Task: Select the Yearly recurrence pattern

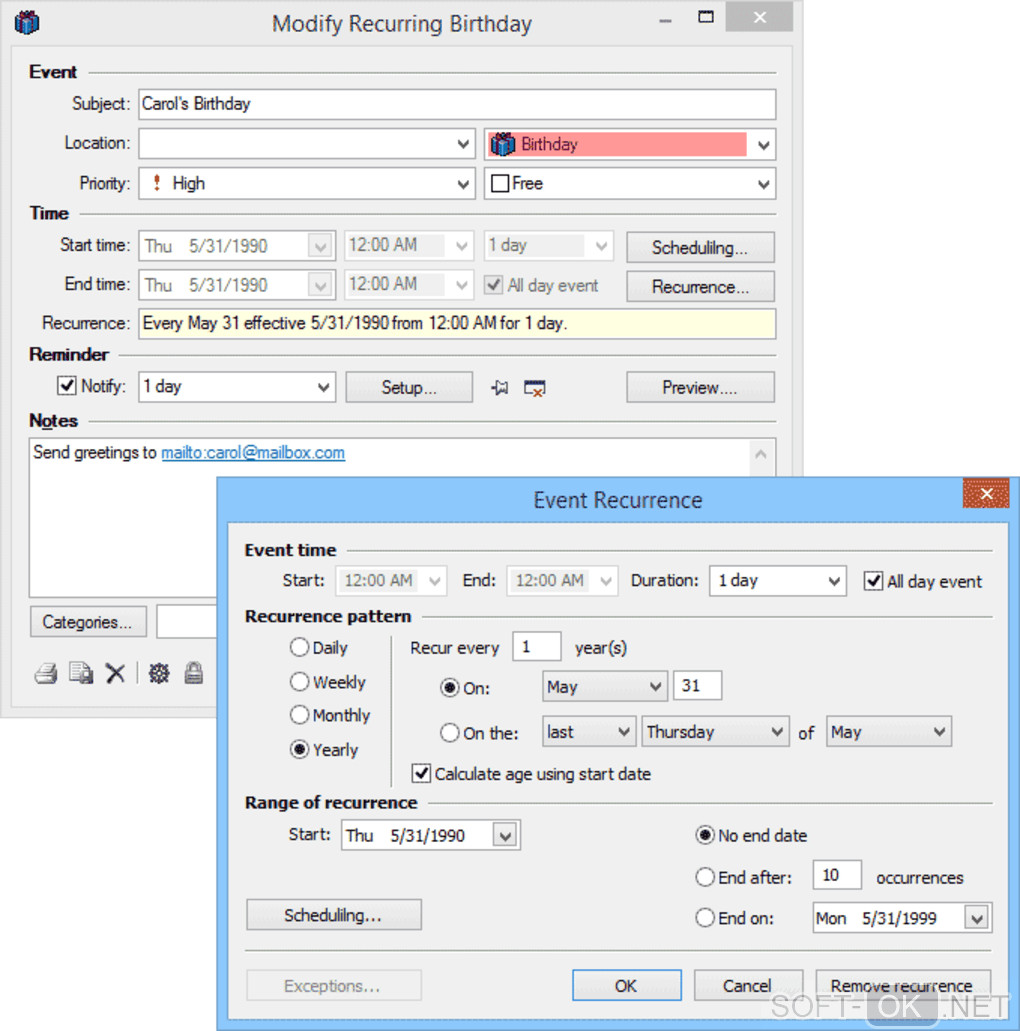Action: 299,749
